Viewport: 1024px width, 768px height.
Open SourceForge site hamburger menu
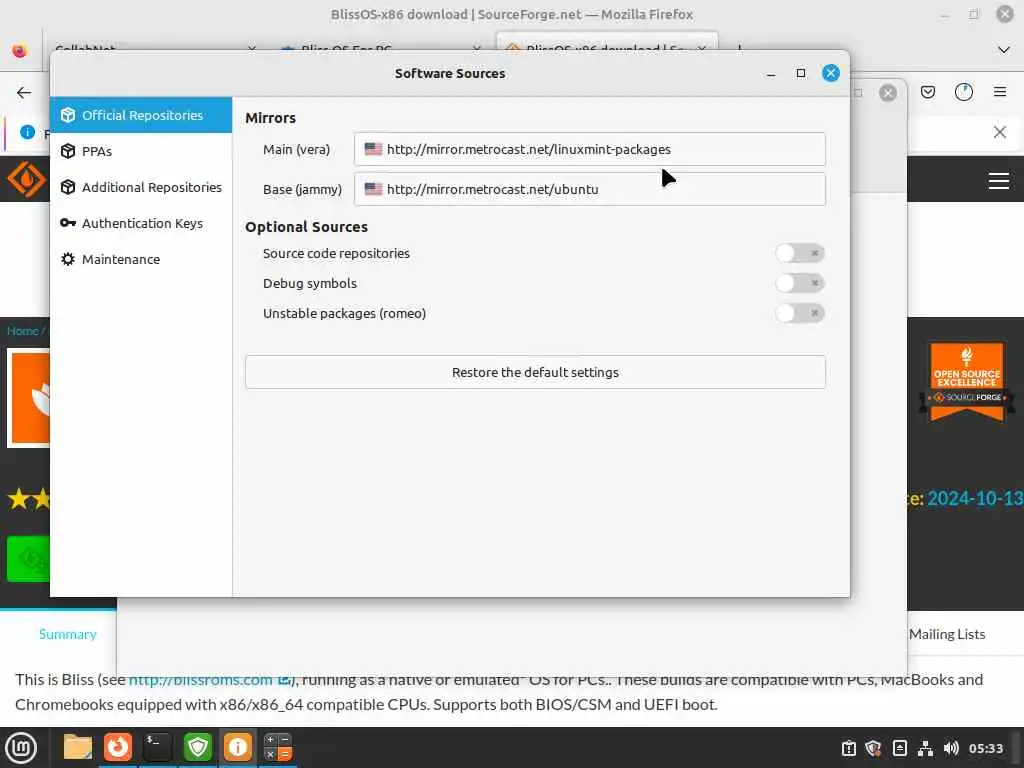pos(999,181)
